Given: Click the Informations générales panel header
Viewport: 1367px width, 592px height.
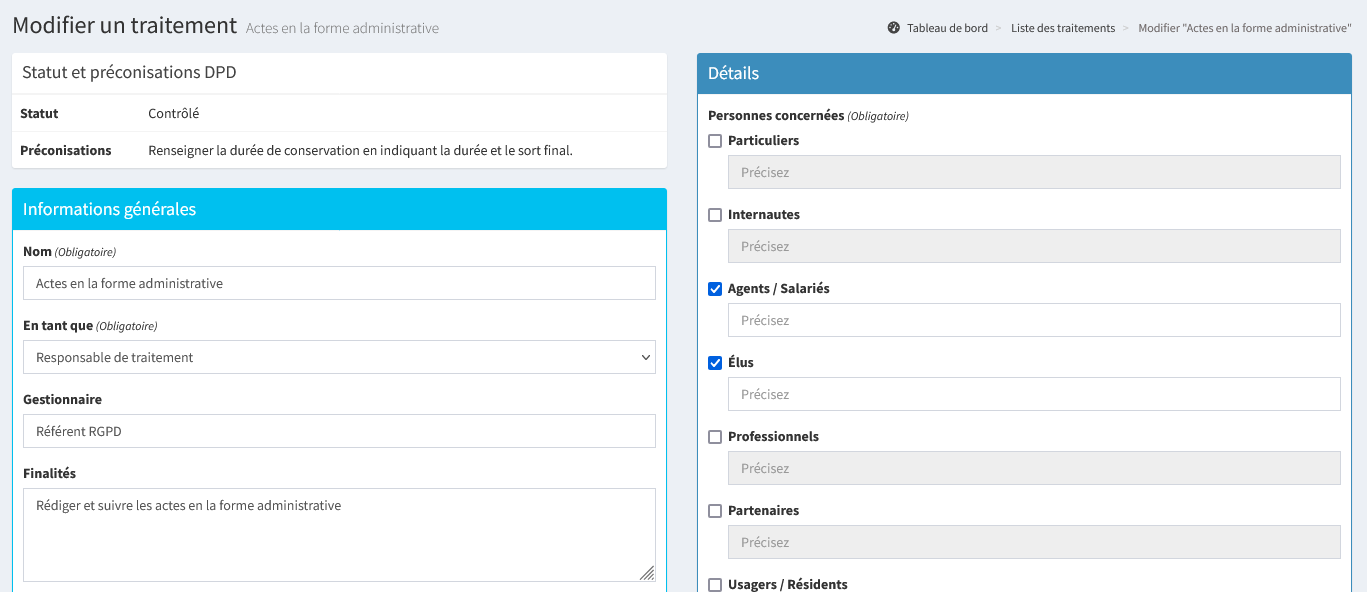Looking at the screenshot, I should pos(339,209).
